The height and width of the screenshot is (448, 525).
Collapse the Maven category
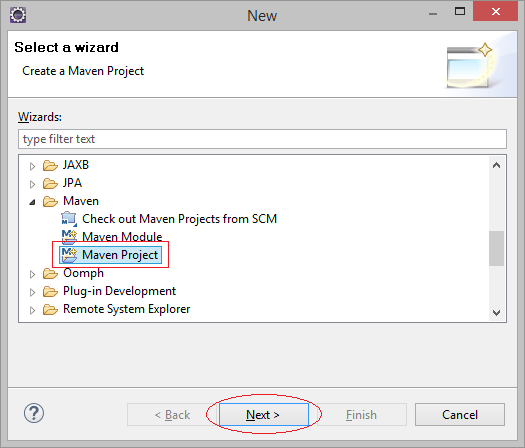(32, 202)
